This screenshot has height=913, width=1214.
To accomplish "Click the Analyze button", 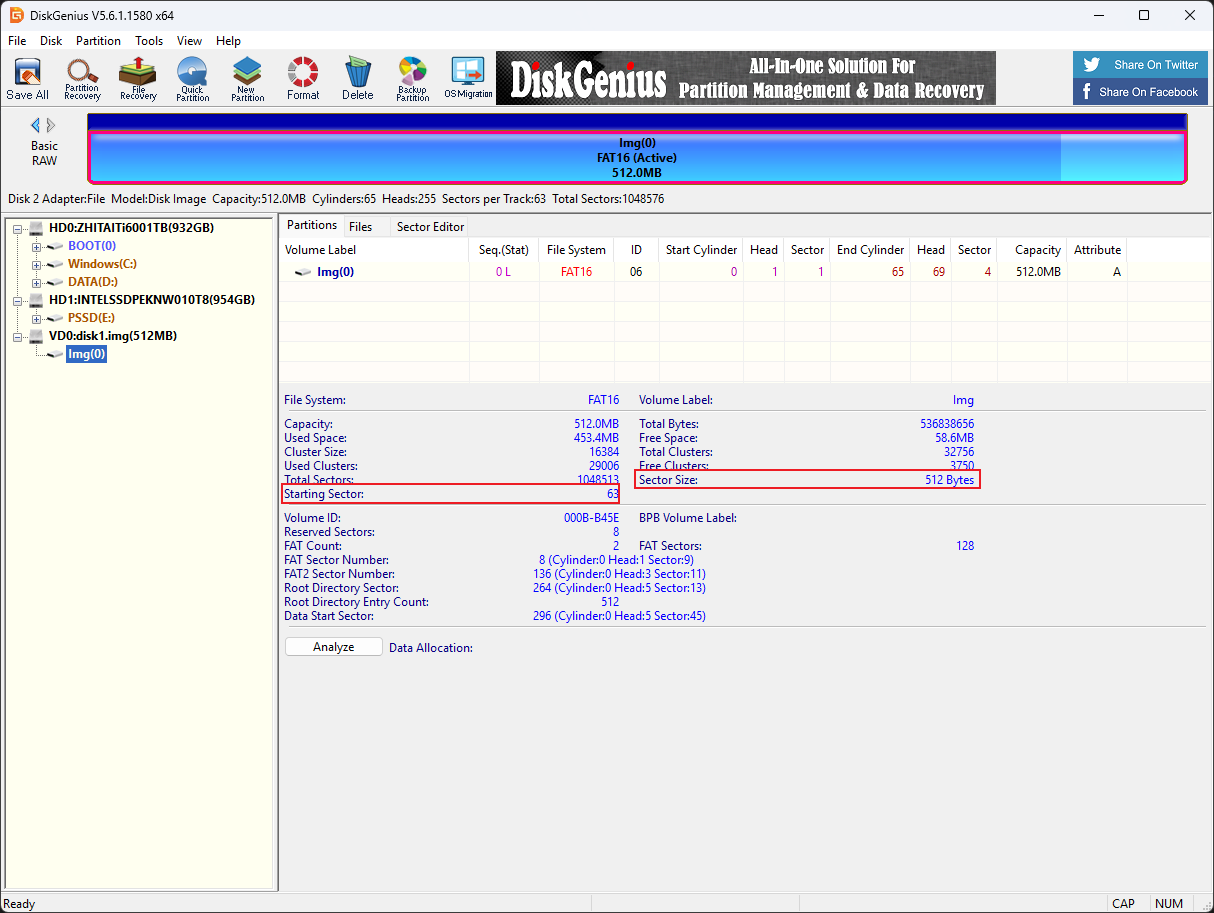I will [334, 647].
